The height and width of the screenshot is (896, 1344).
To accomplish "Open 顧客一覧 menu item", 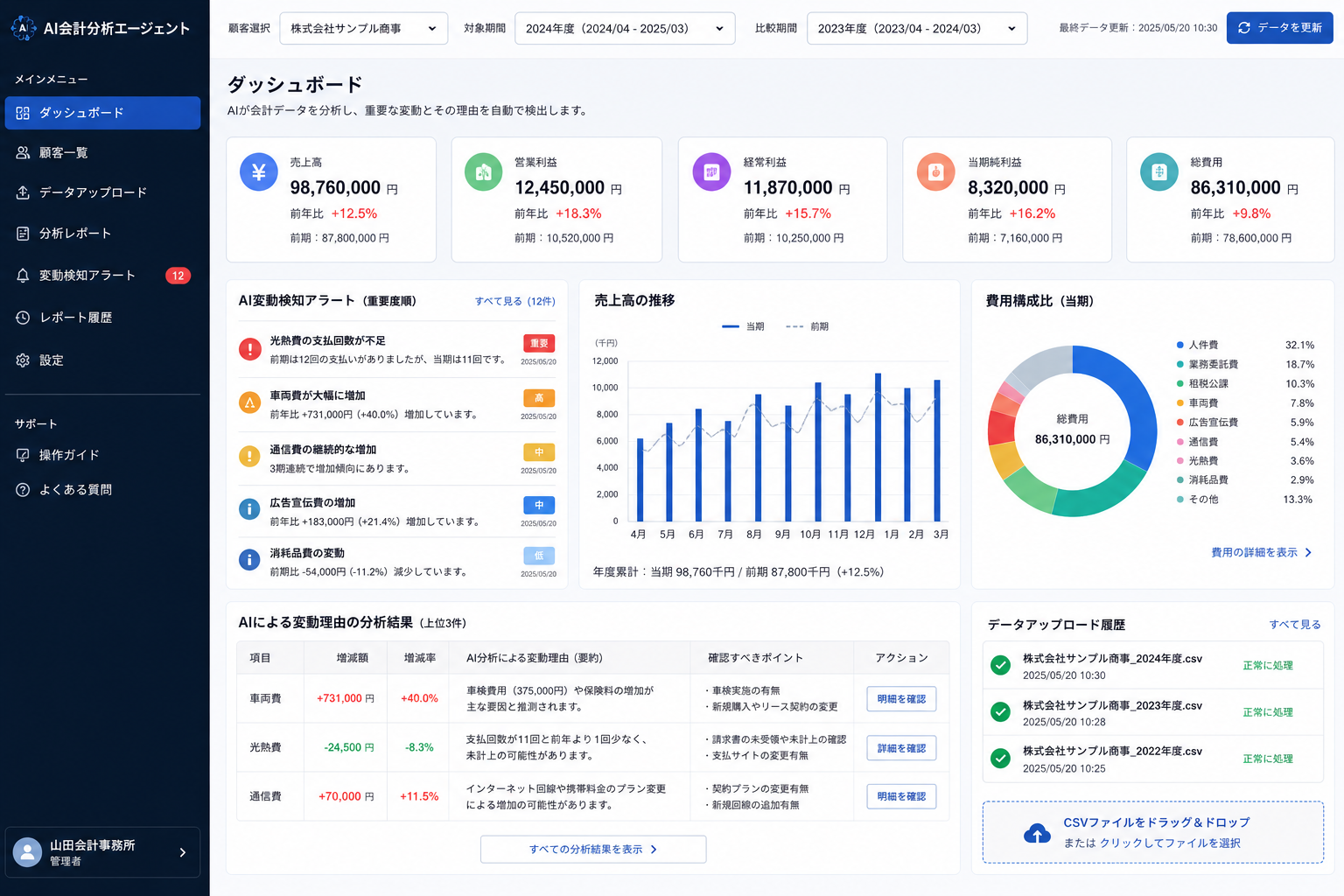I will click(x=102, y=152).
